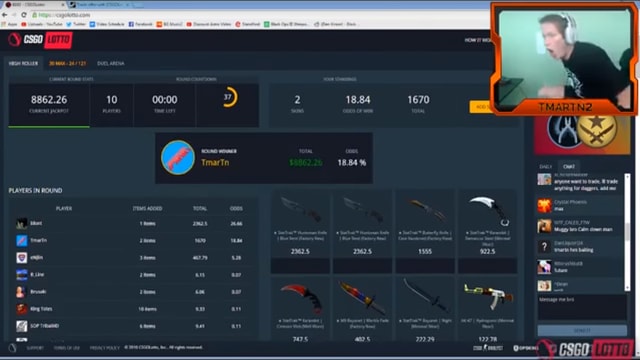Click the Crystal Phoenix chat avatar
The image size is (640, 360).
click(544, 205)
